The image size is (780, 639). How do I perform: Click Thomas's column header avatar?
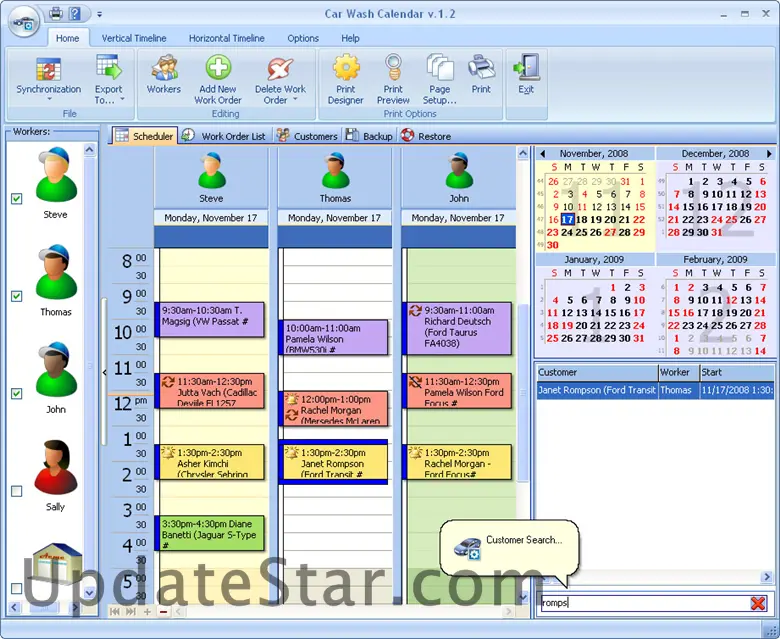335,171
